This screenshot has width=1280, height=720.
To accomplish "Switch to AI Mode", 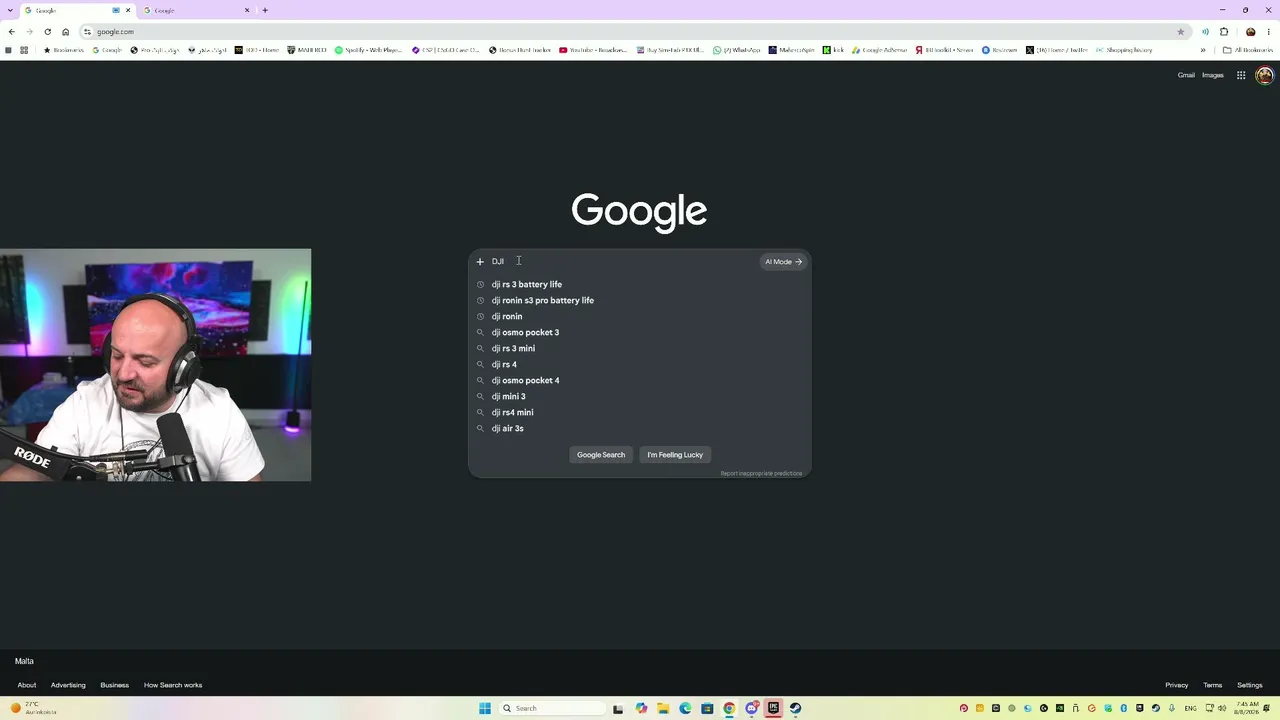I will (783, 262).
